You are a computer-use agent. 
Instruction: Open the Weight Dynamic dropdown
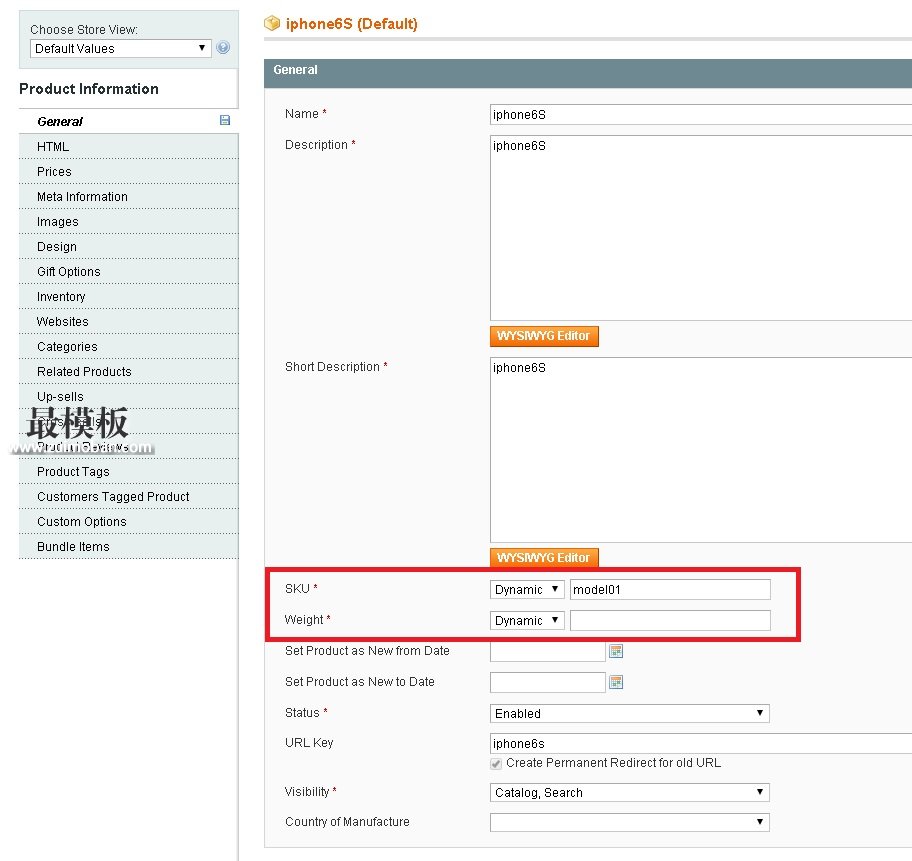pyautogui.click(x=527, y=620)
